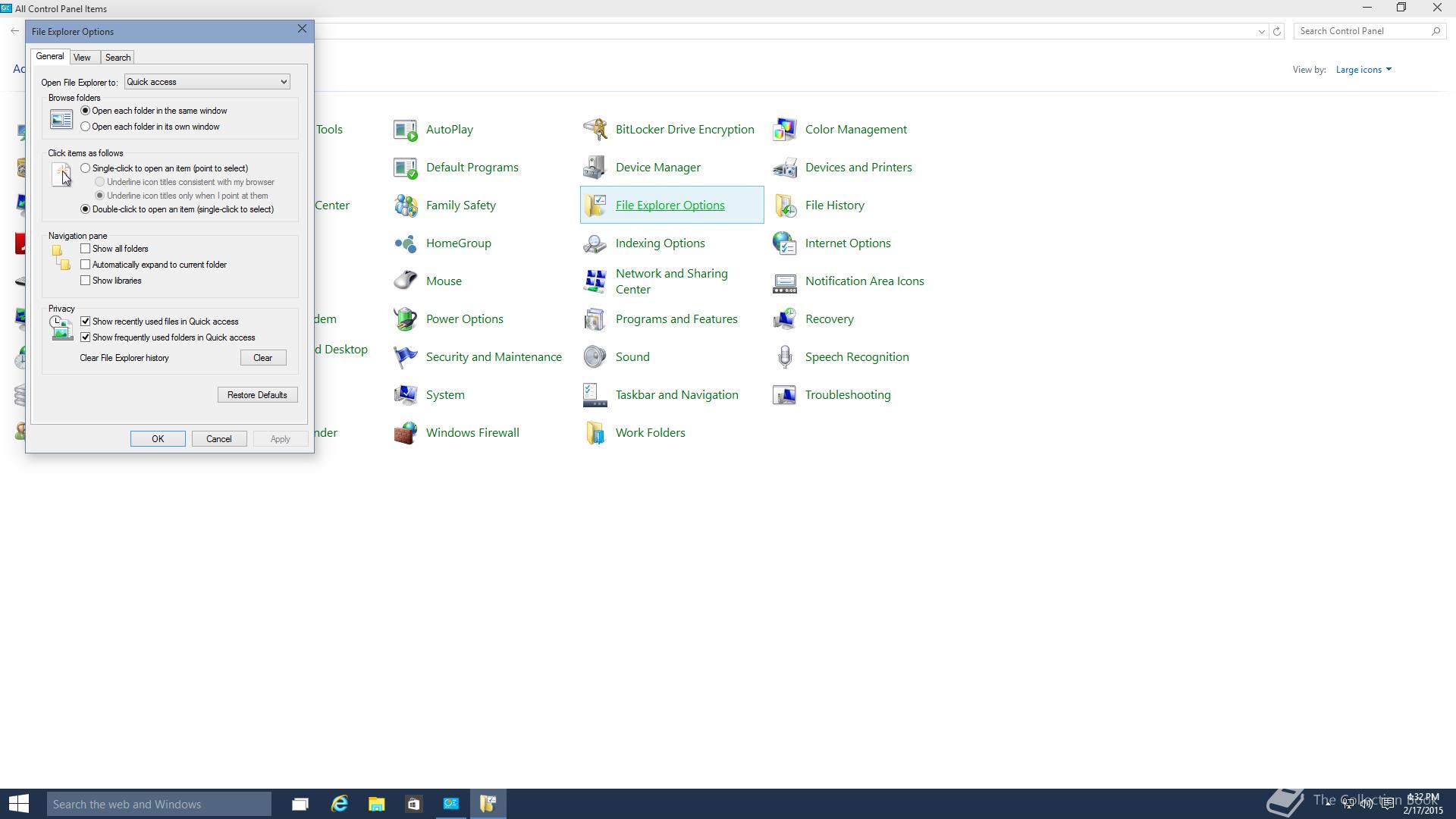Open the Windows Firewall link
The image size is (1456, 819).
pos(472,433)
